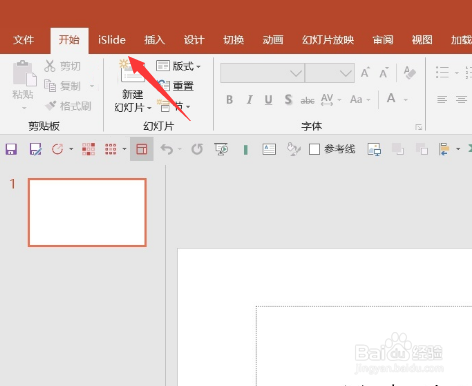The width and height of the screenshot is (472, 386).
Task: Open the 节 section dropdown
Action: click(174, 107)
